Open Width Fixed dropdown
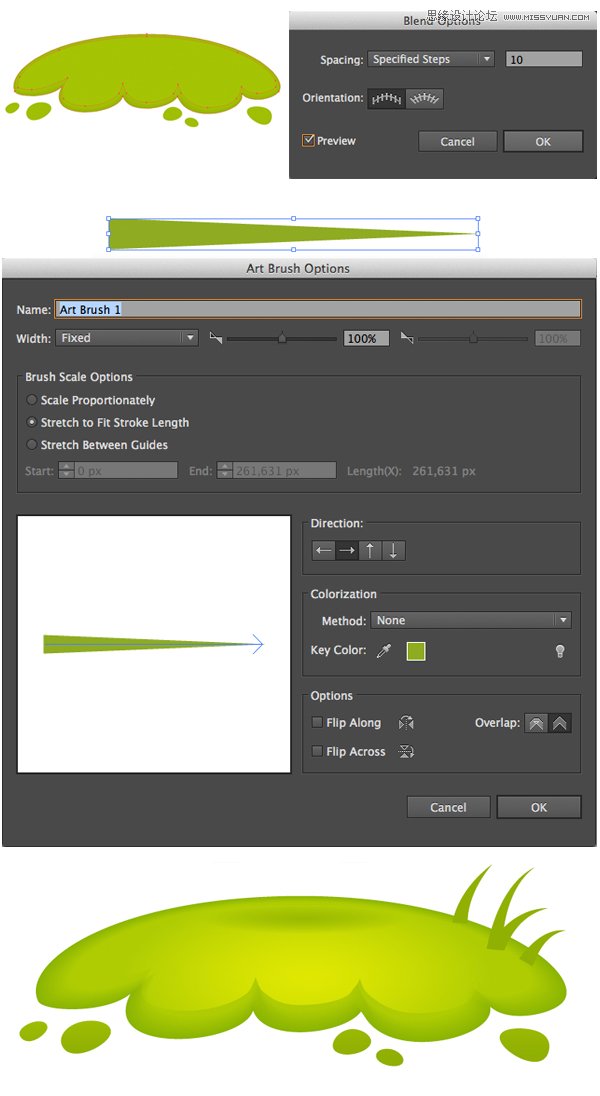Screen dimensions: 600x1096 [x=127, y=338]
